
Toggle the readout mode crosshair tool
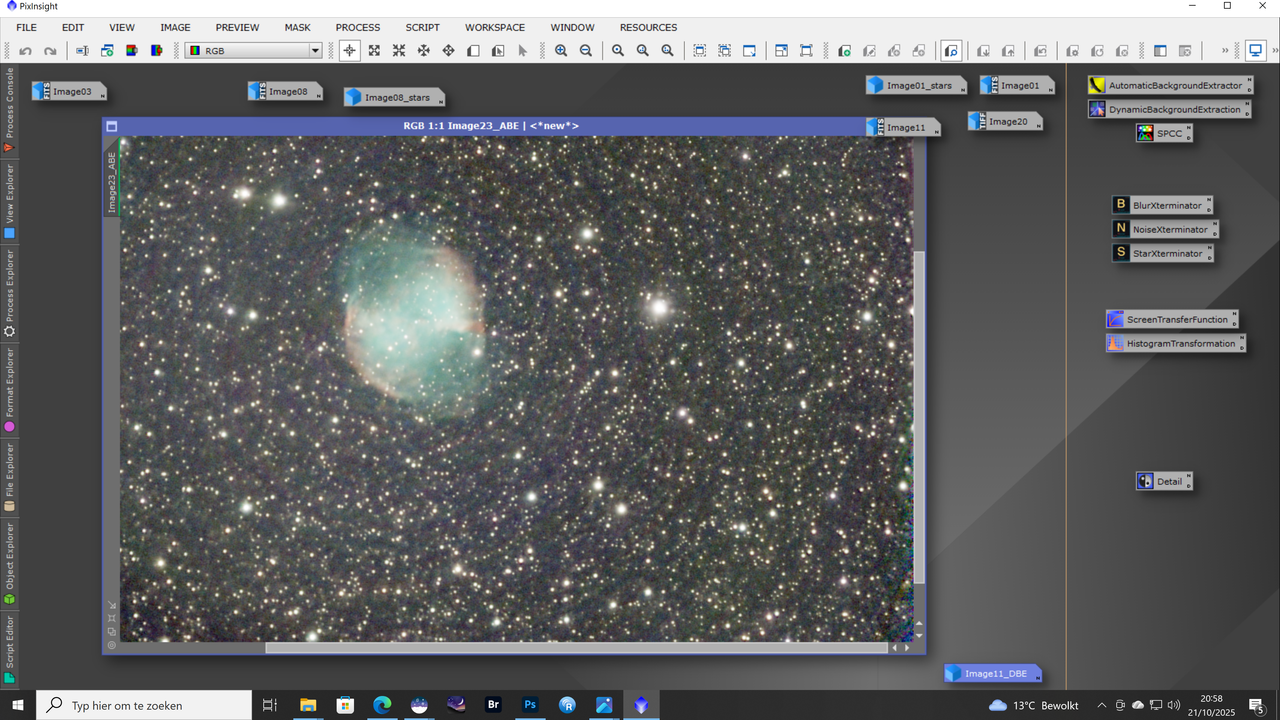(349, 51)
